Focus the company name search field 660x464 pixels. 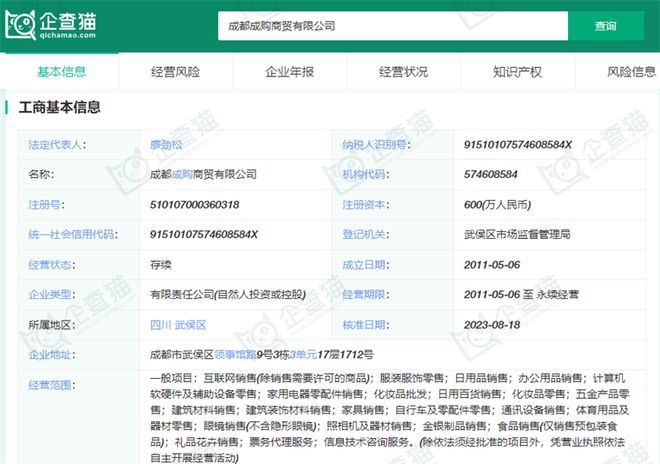tap(393, 26)
